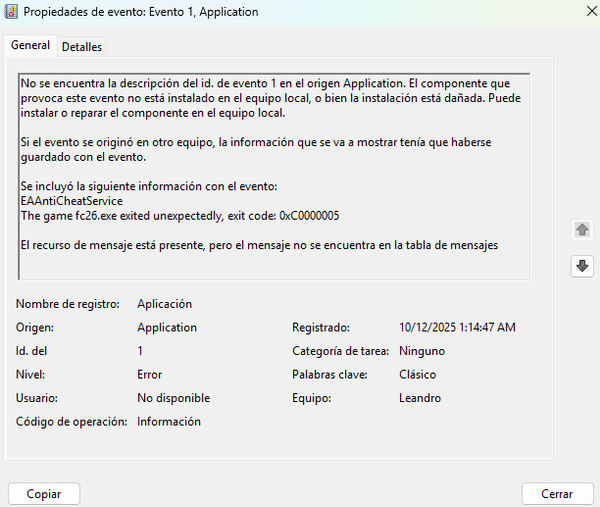The image size is (600, 507).
Task: Click the Cerrar button
Action: pyautogui.click(x=557, y=494)
